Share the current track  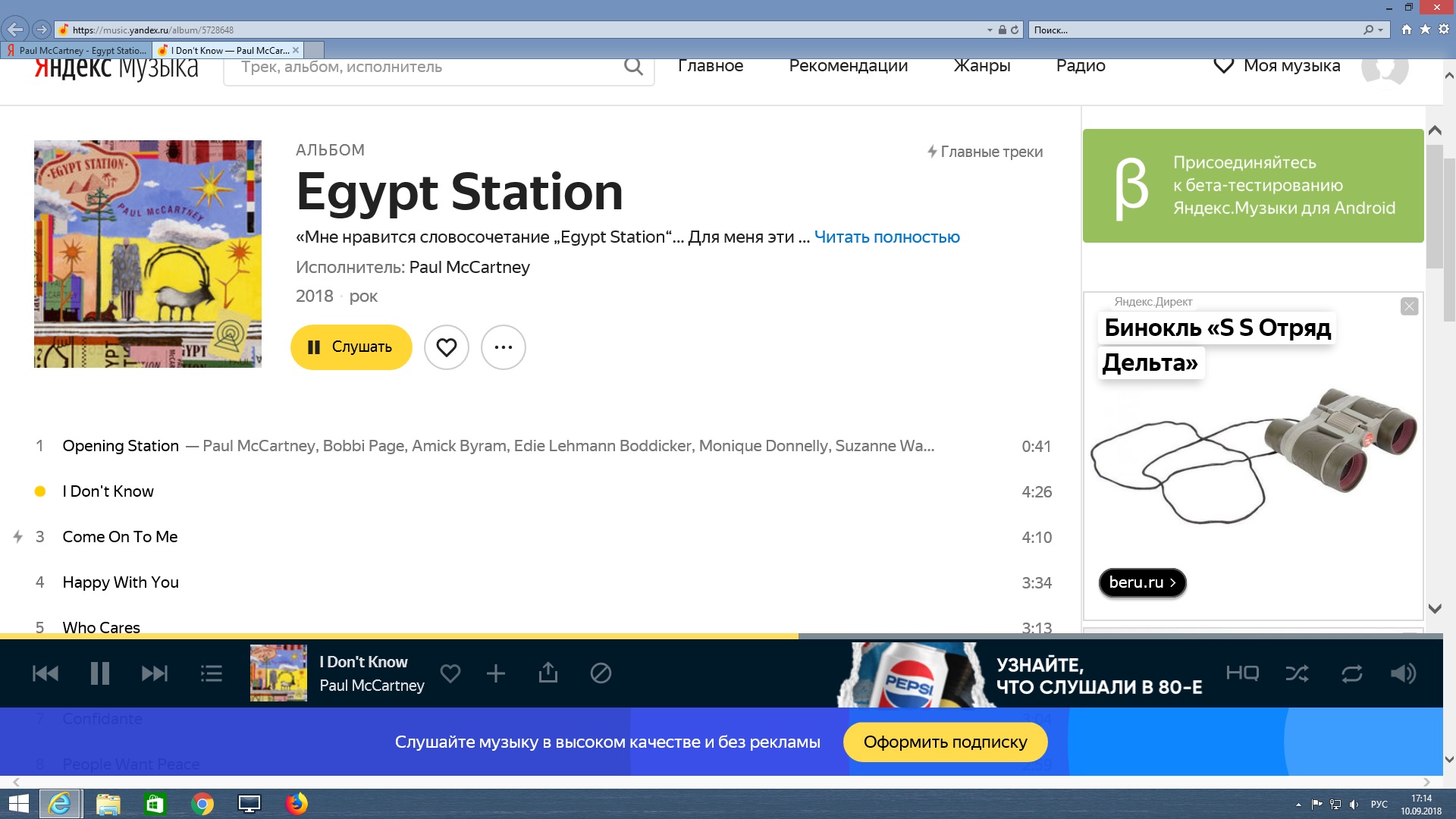[548, 673]
